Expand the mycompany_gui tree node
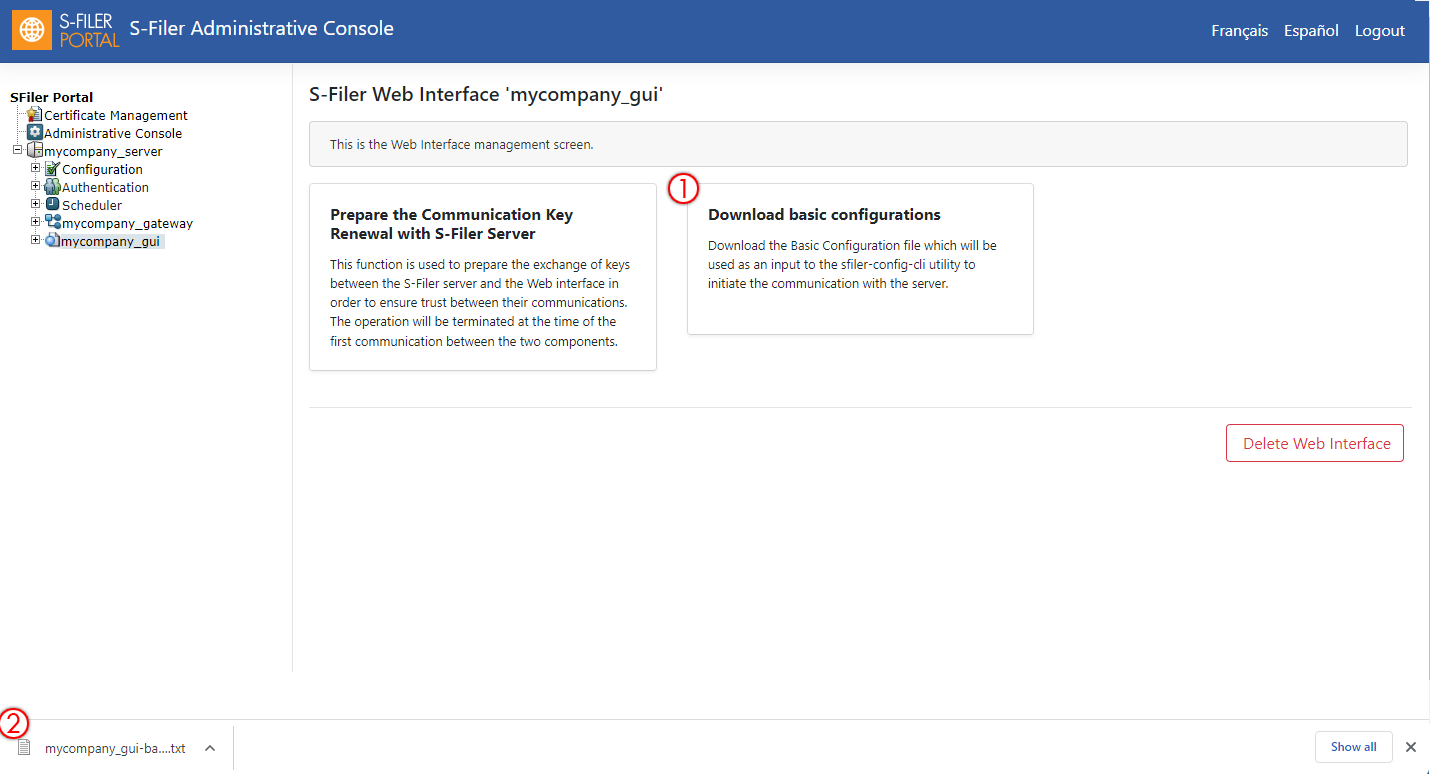 pyautogui.click(x=36, y=240)
